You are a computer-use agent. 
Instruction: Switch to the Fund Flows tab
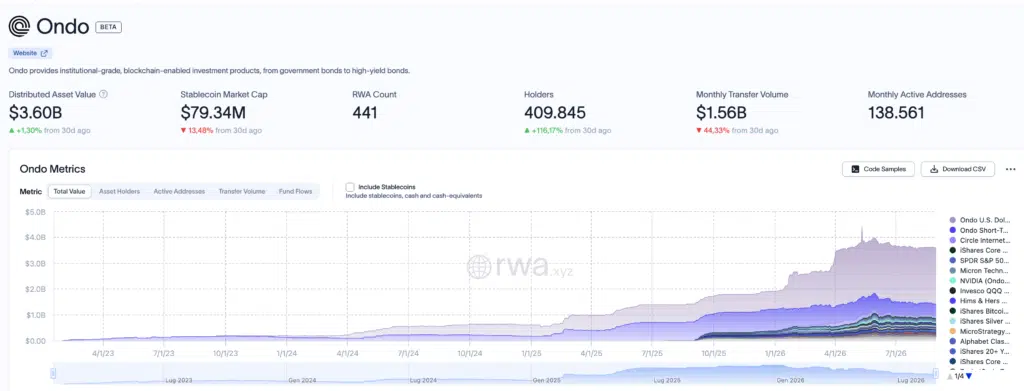pos(295,191)
